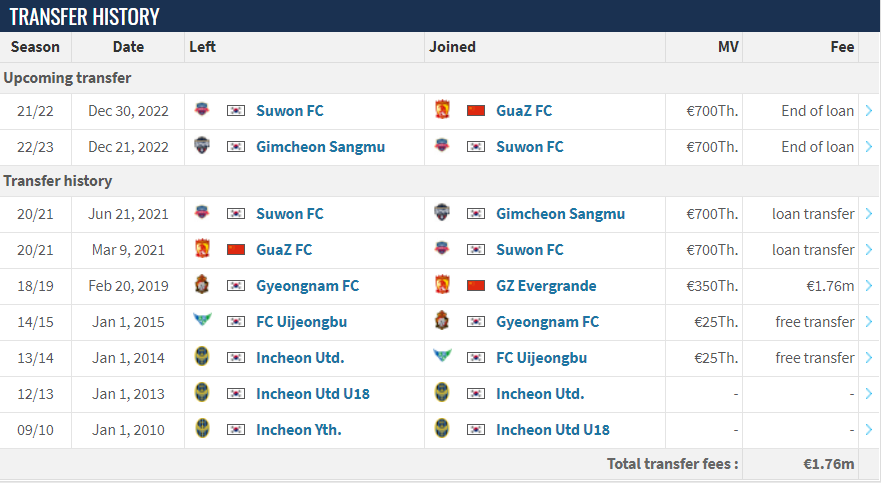The width and height of the screenshot is (881, 483).
Task: Click Suwon FC crest in Dec 30, 2022 row
Action: [x=202, y=110]
